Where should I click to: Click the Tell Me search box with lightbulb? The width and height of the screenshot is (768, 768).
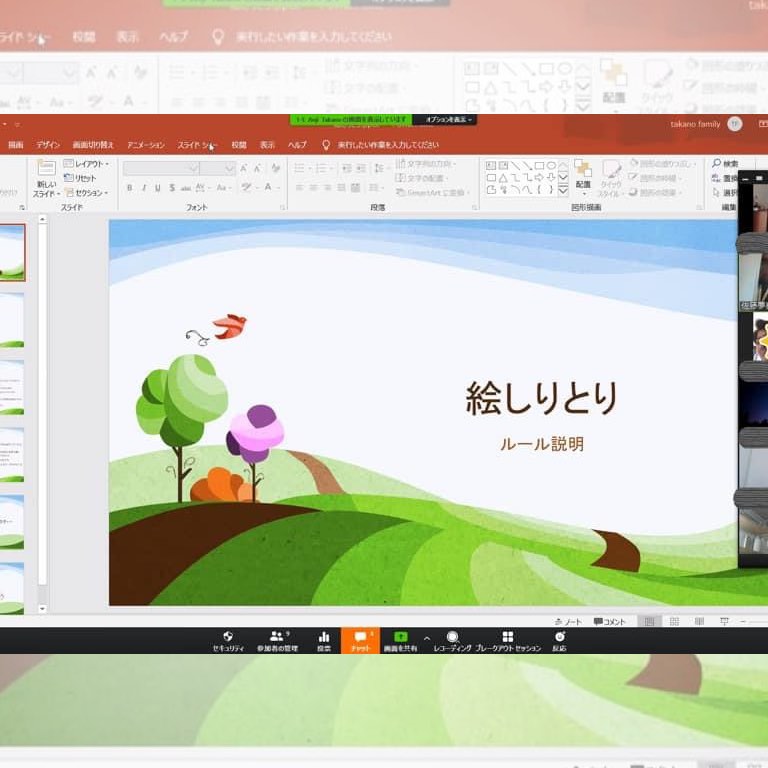point(381,145)
